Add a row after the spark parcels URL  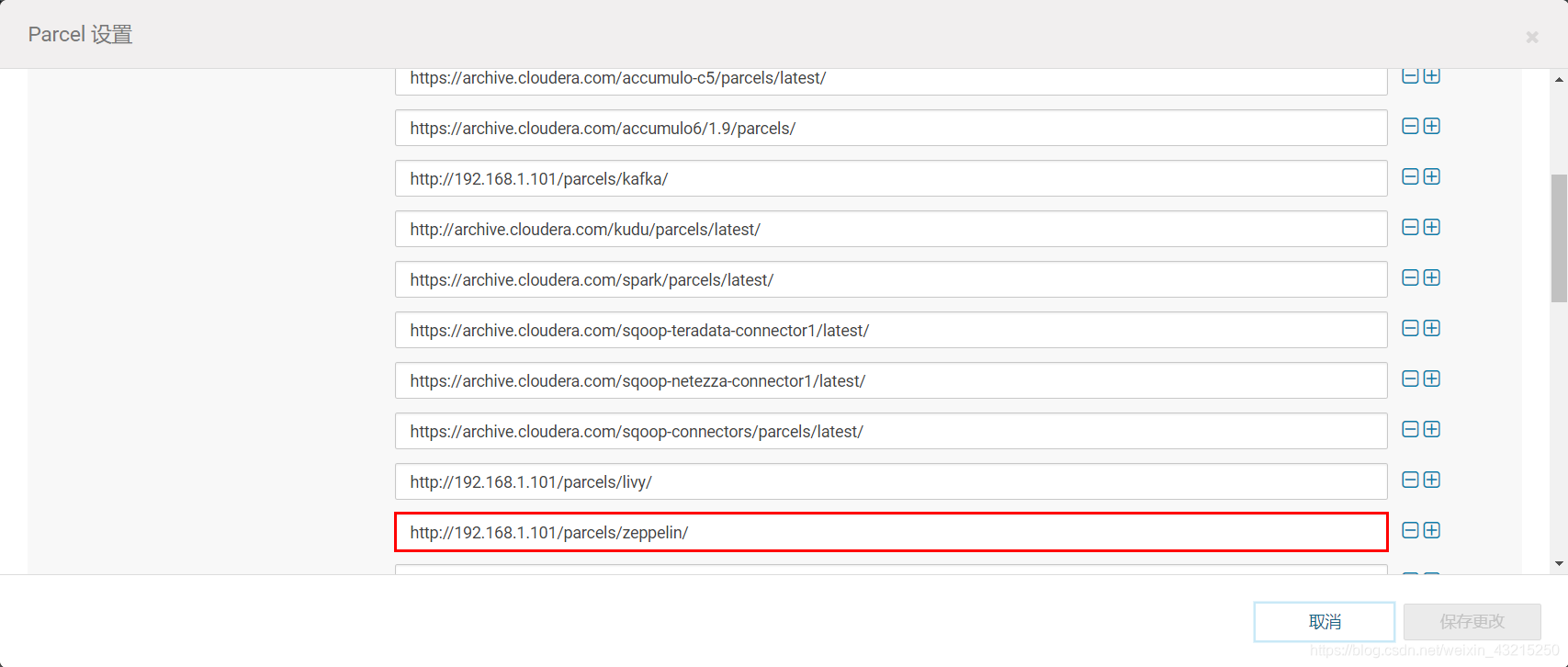(1431, 277)
